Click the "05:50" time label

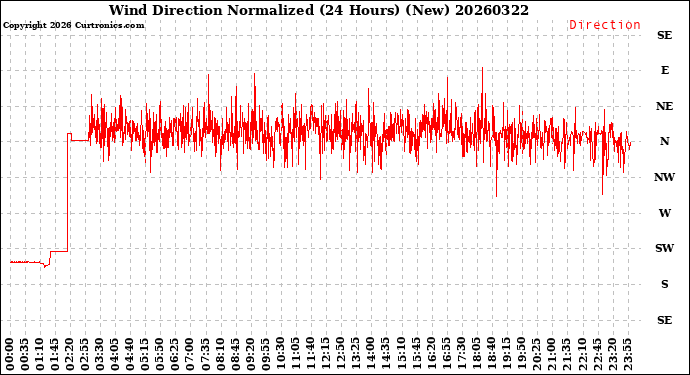click(x=161, y=354)
